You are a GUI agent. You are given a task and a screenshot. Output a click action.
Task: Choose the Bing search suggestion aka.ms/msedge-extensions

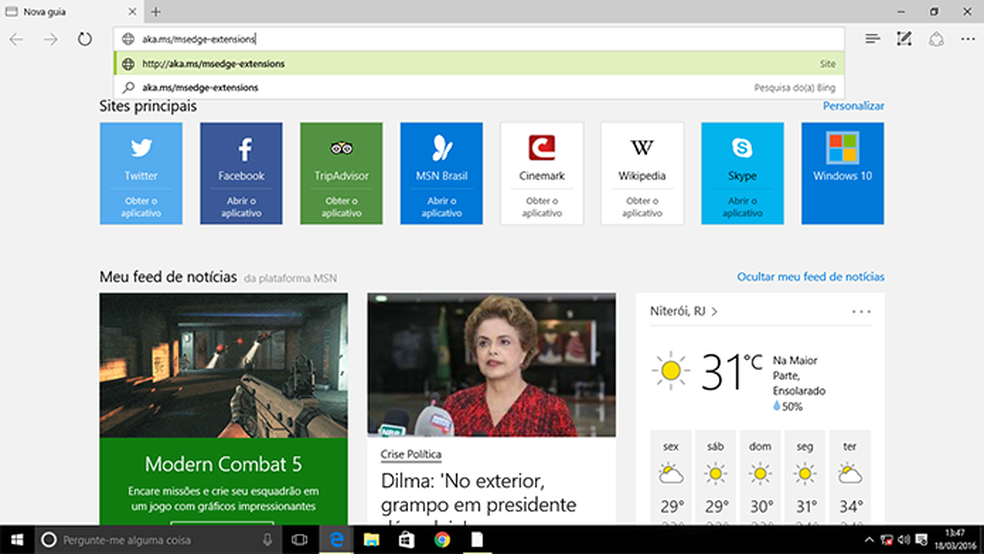pos(479,87)
